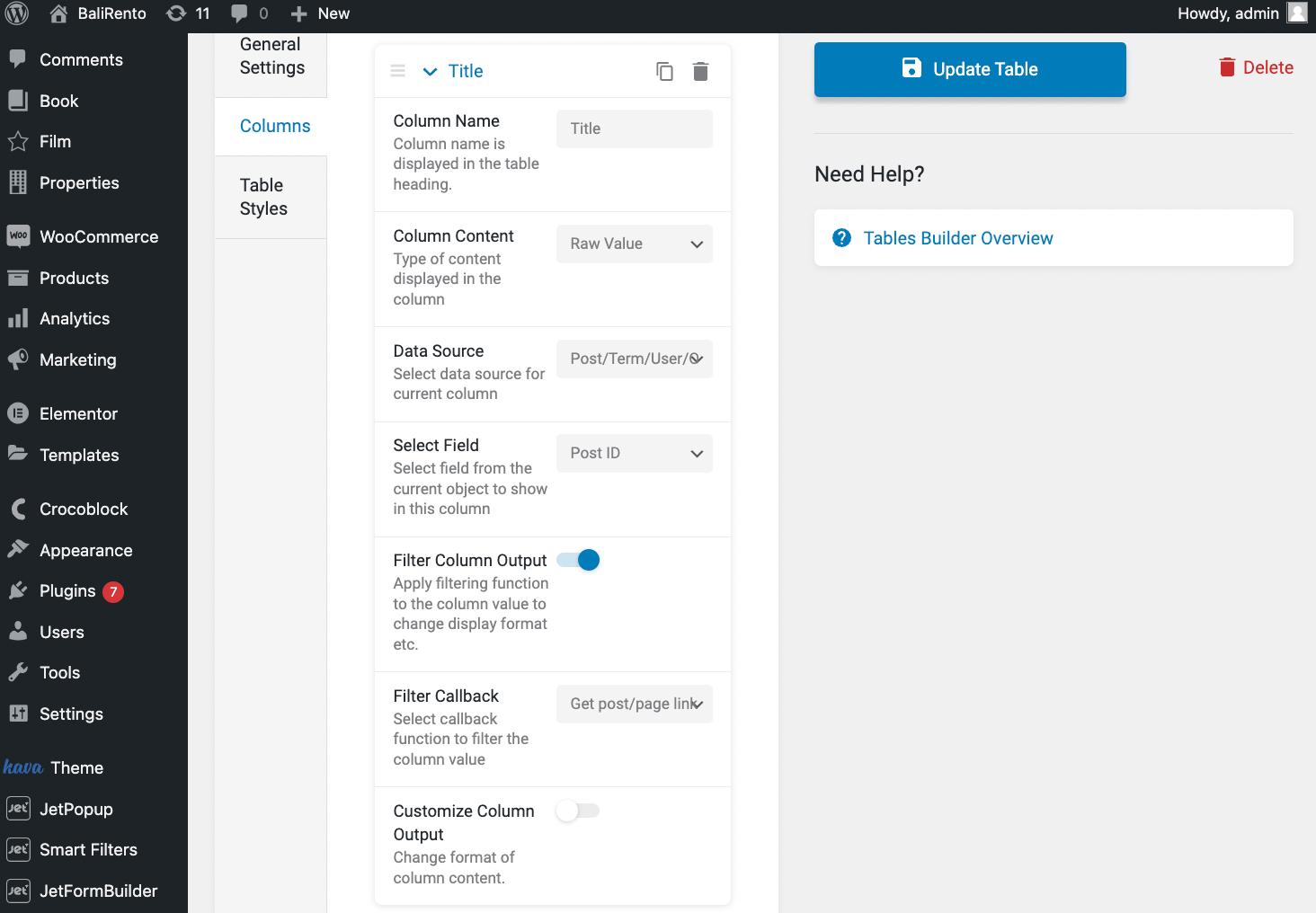
Task: Click the Book sidebar icon
Action: pyautogui.click(x=17, y=101)
